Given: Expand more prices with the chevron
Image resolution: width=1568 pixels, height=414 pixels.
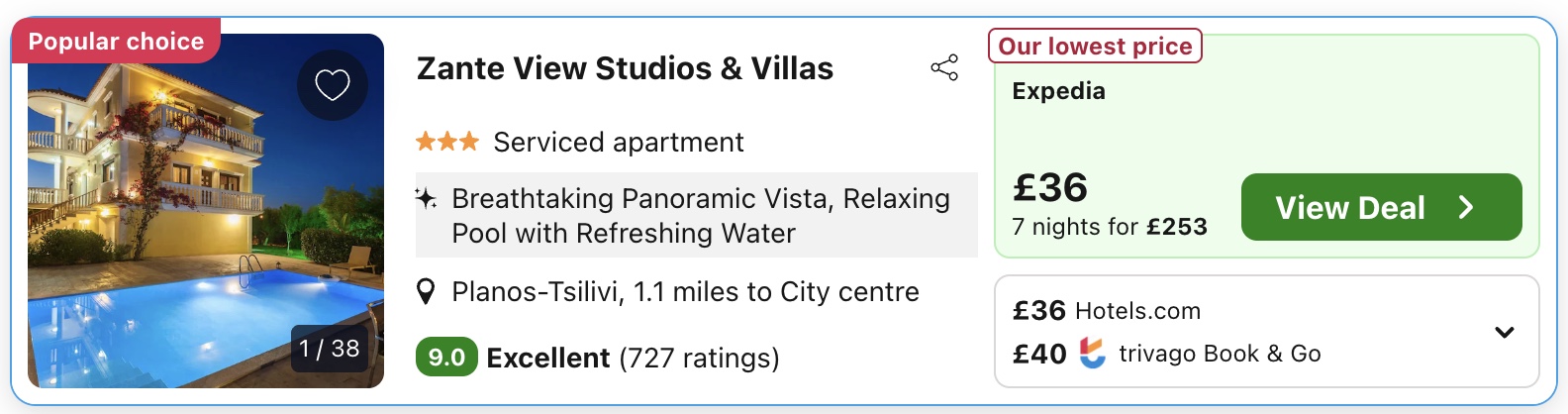Looking at the screenshot, I should 1504,332.
